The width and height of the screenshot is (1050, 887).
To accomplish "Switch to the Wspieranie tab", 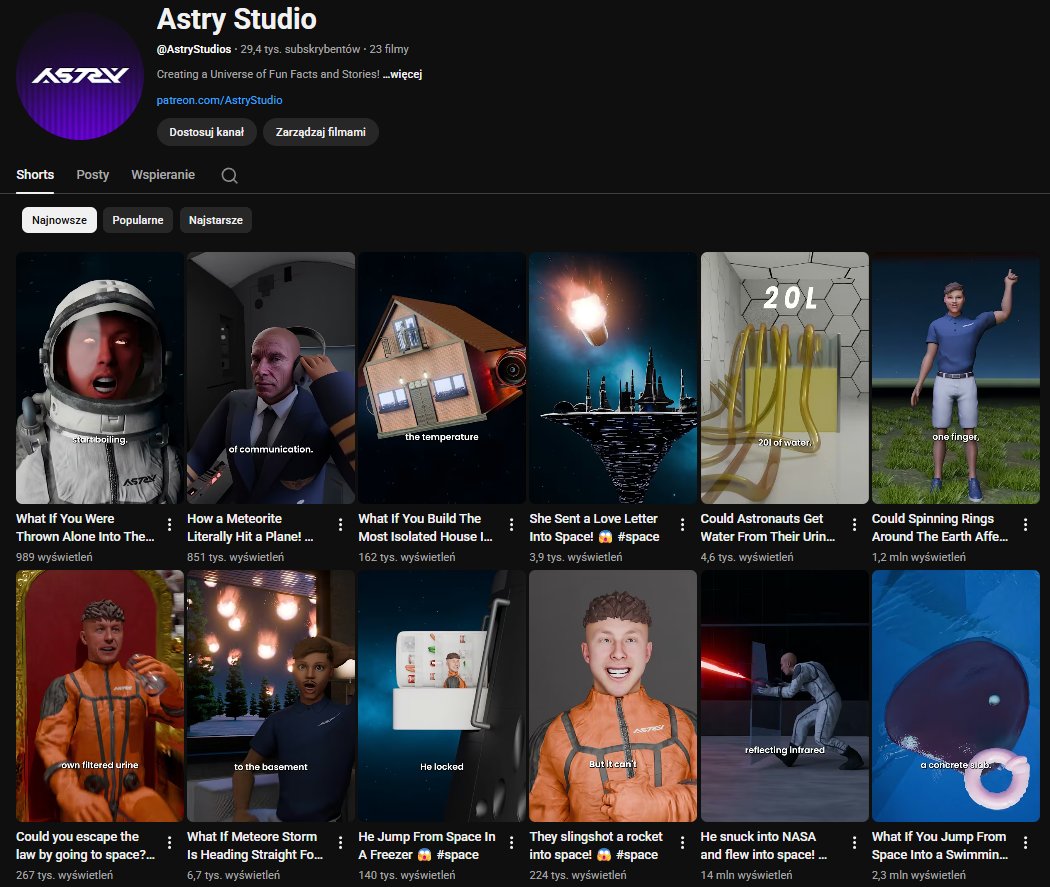I will point(163,175).
